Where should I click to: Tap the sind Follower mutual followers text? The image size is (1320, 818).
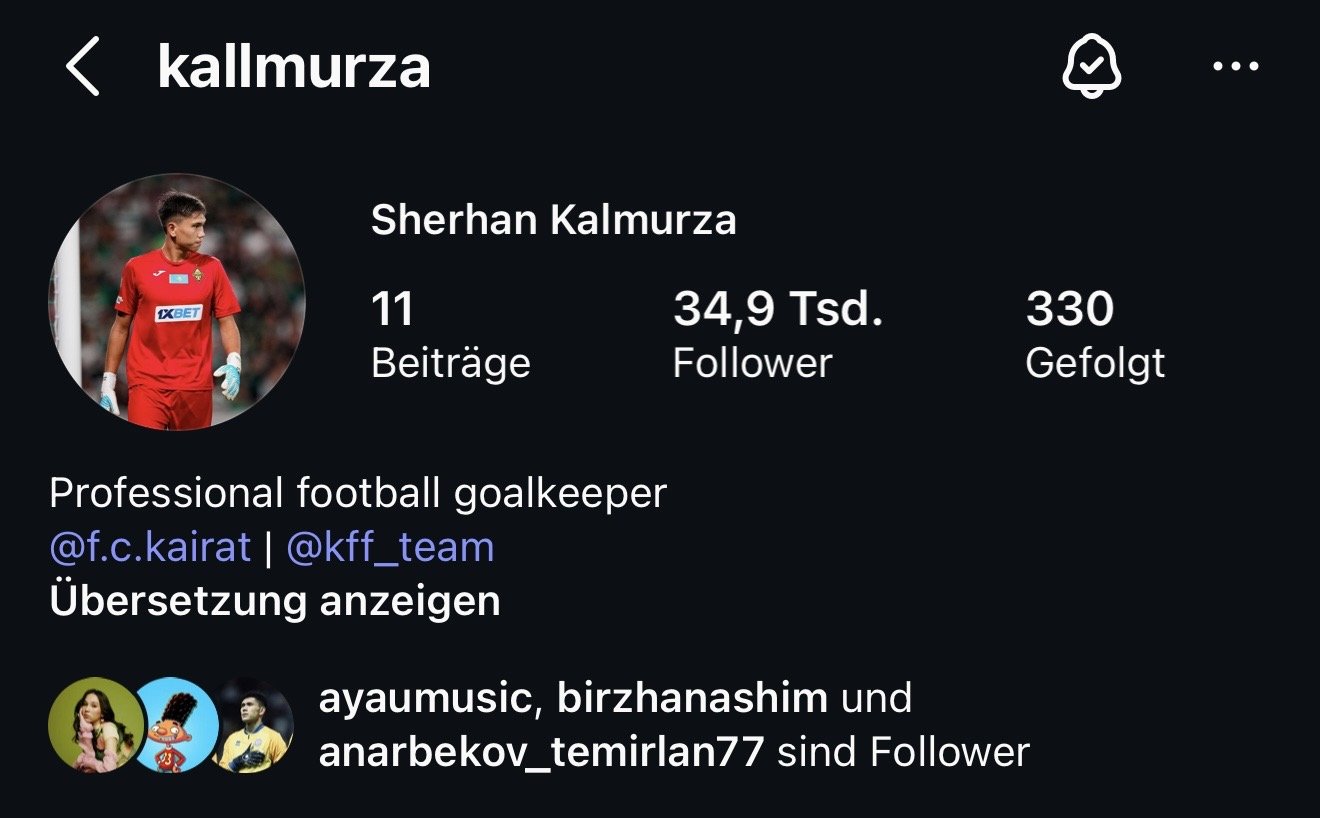pyautogui.click(x=903, y=751)
